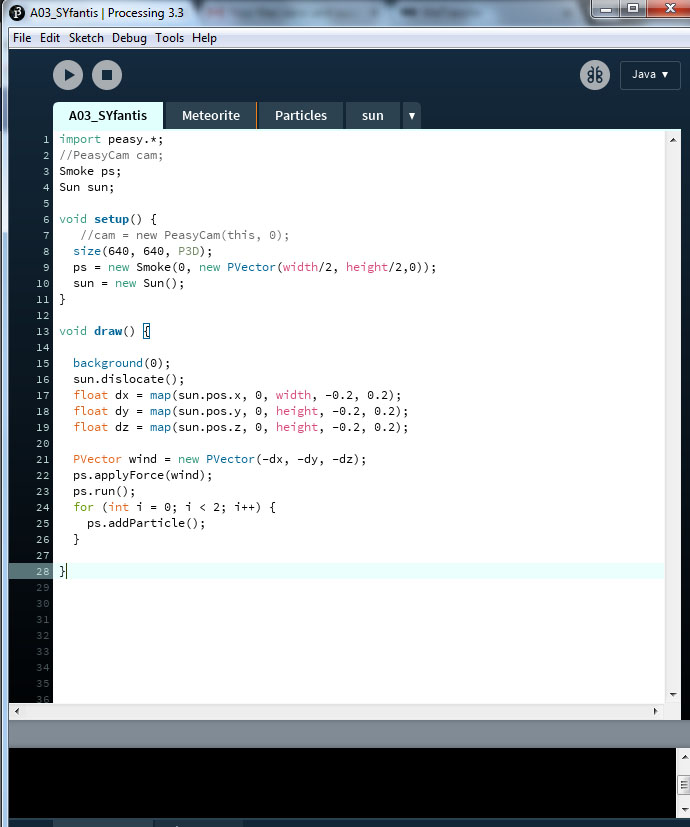Screen dimensions: 690x827
Task: Select the A03_SYfantis tab
Action: click(x=108, y=116)
